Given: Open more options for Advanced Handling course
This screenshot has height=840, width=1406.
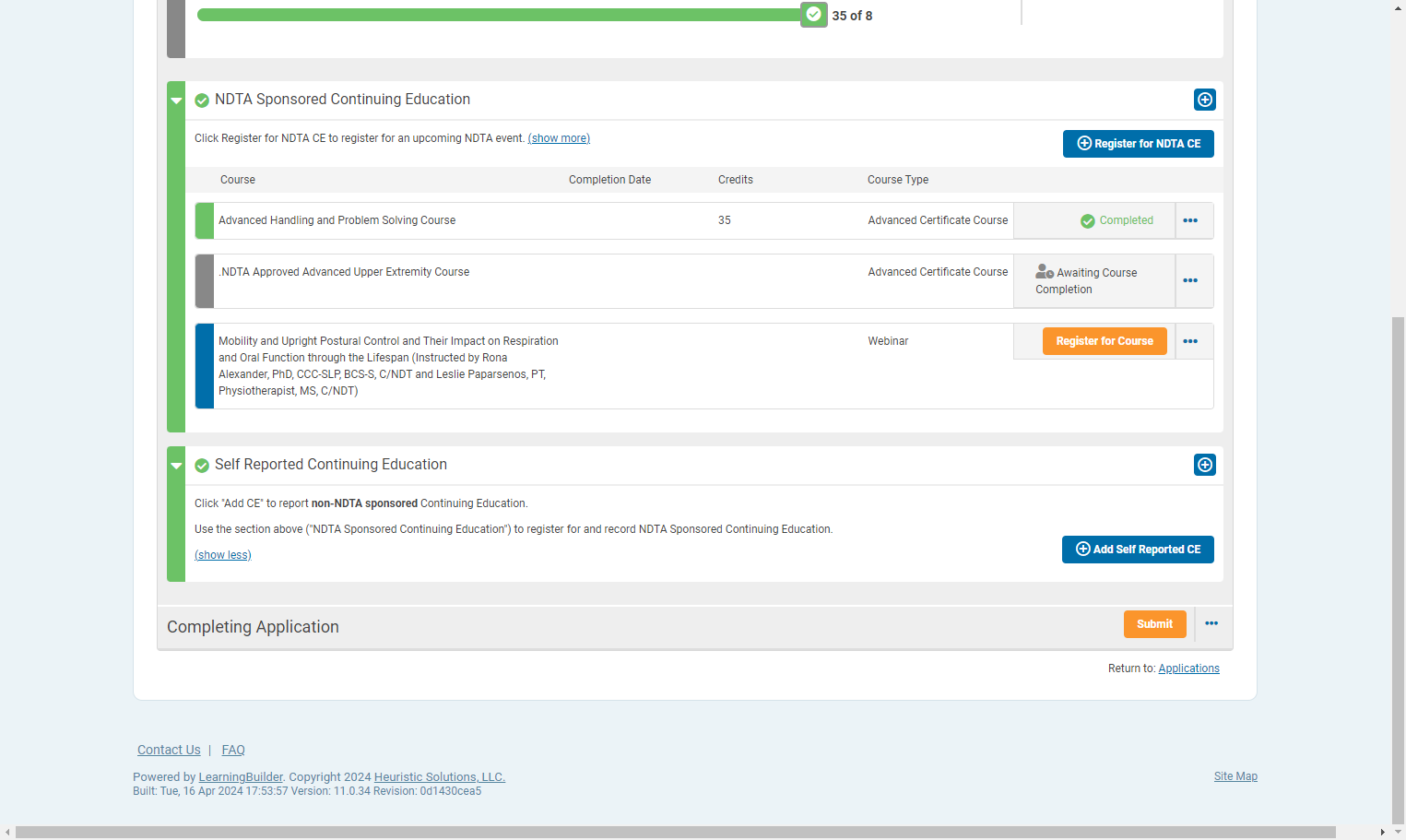Looking at the screenshot, I should 1190,220.
